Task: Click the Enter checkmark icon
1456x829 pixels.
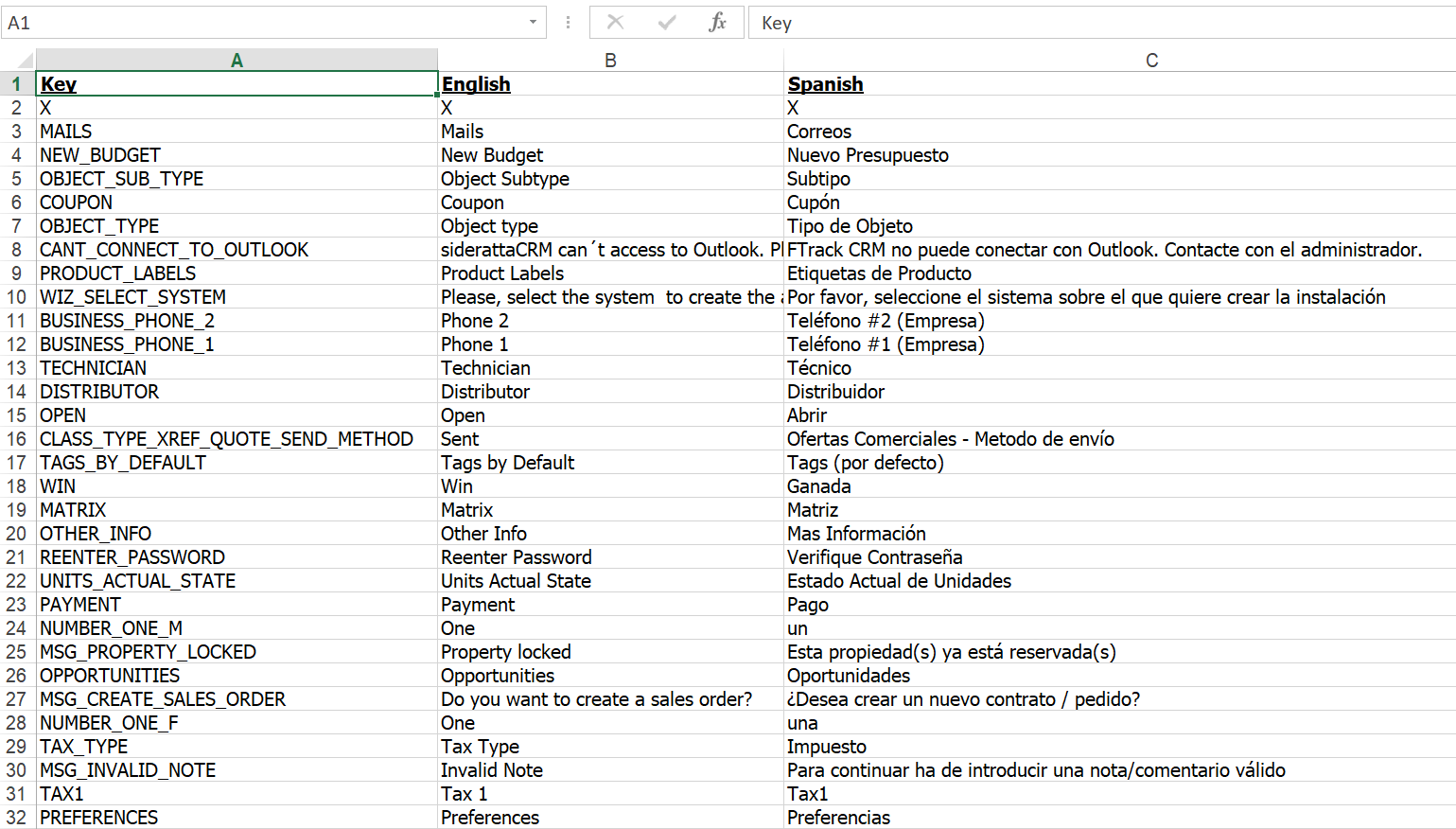Action: coord(667,22)
